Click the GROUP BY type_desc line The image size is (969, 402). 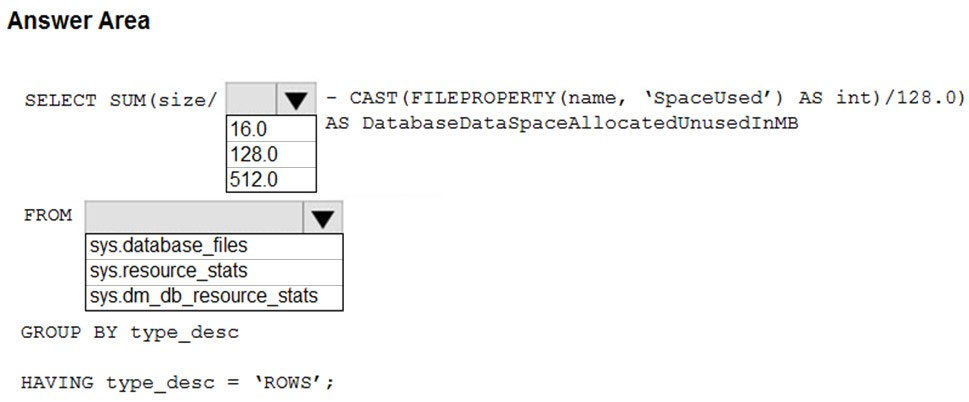click(130, 333)
